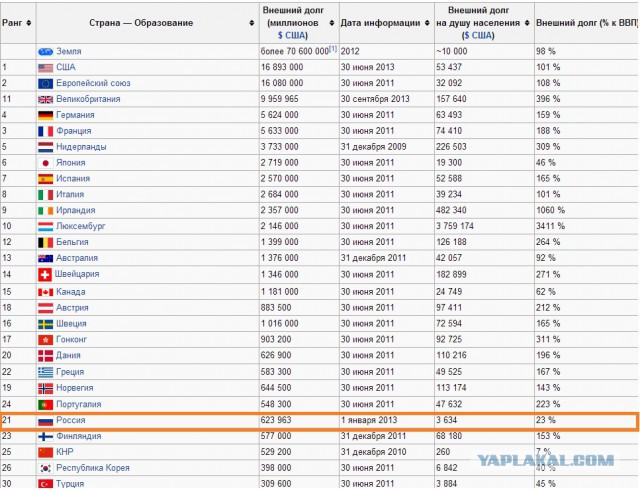Select the date '30 сентября 2013'
The image size is (640, 490).
(x=375, y=99)
